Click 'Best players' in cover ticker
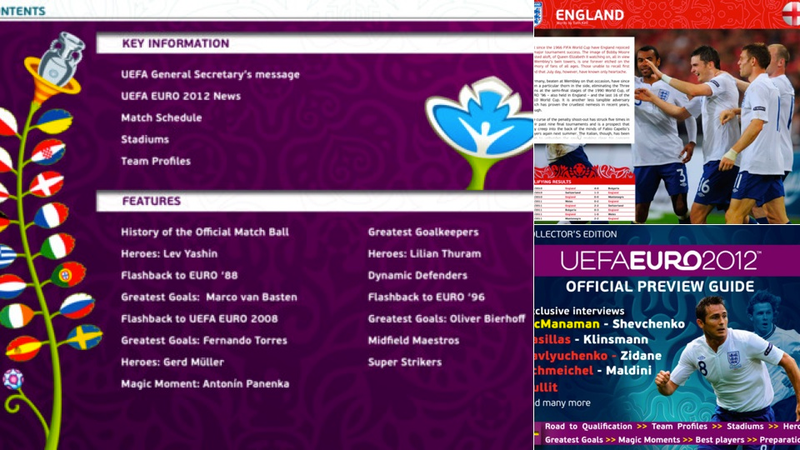 click(x=719, y=440)
